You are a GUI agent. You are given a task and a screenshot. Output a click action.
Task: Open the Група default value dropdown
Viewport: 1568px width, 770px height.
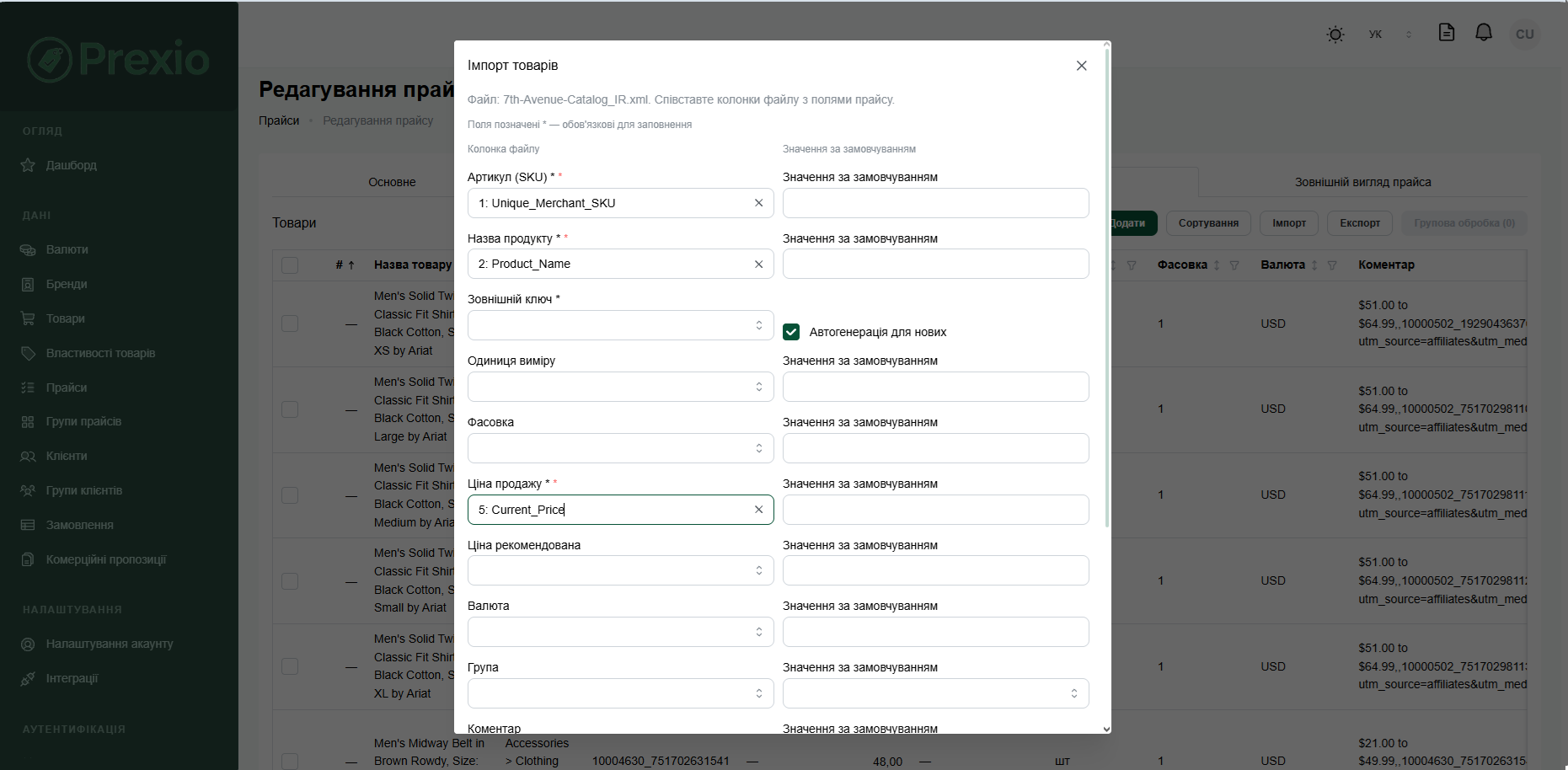coord(935,693)
